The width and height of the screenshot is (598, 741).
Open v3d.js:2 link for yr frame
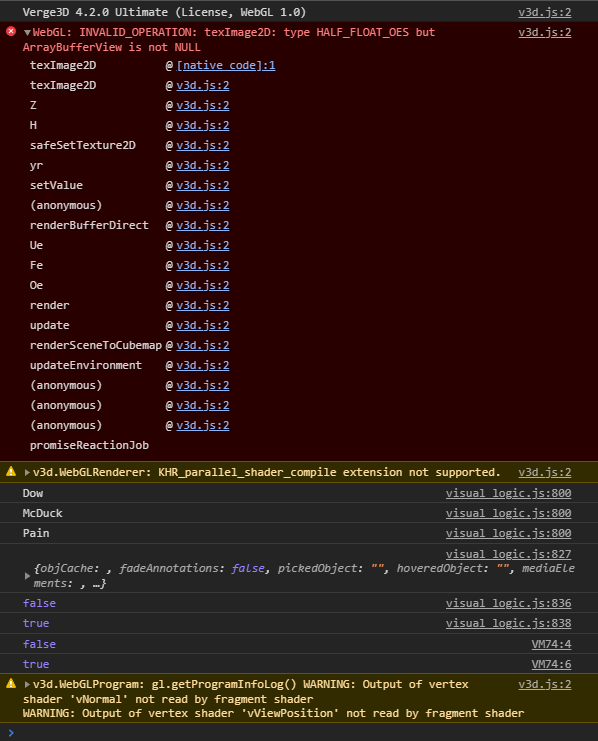(203, 165)
